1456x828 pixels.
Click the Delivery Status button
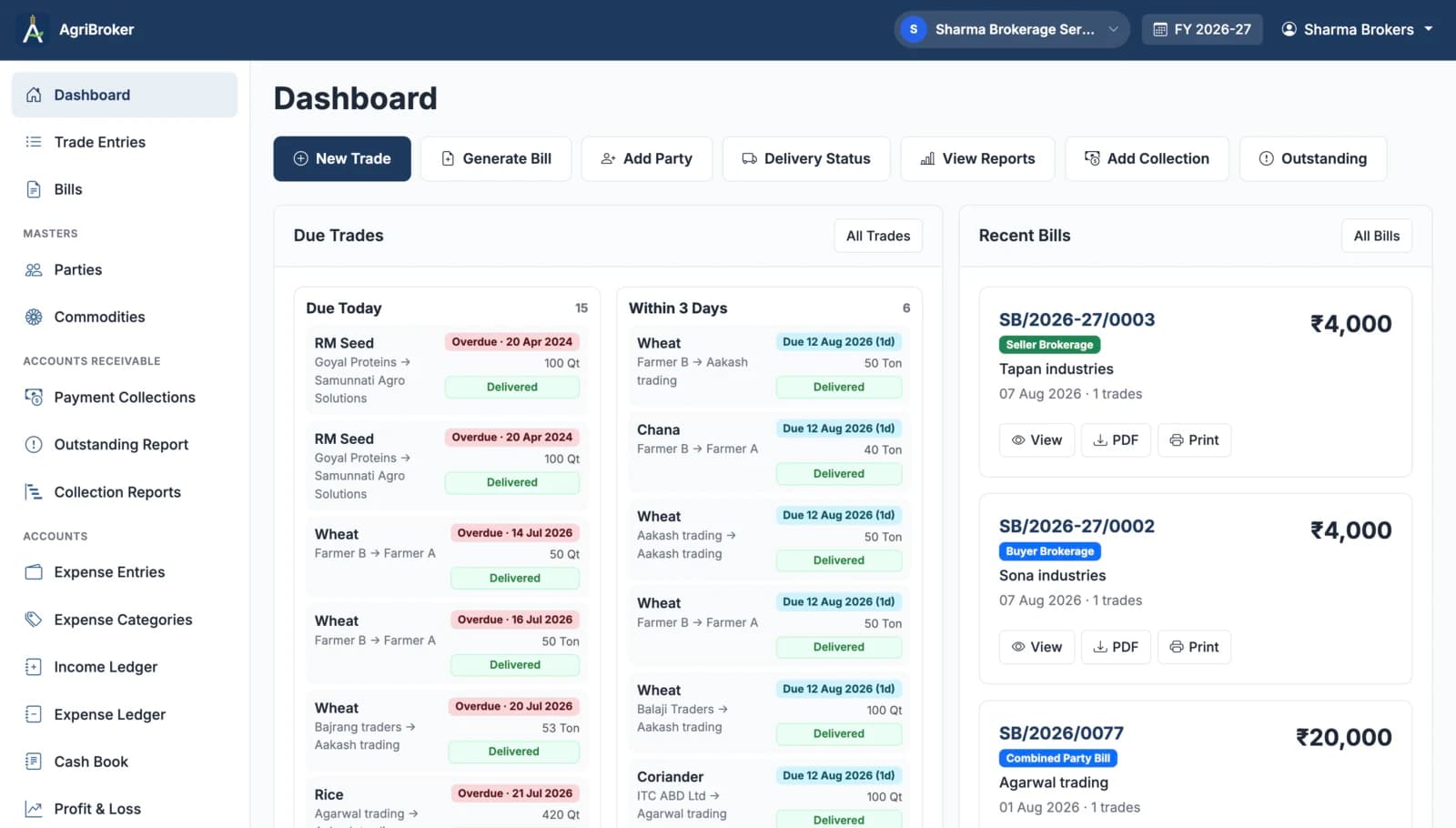(x=806, y=158)
